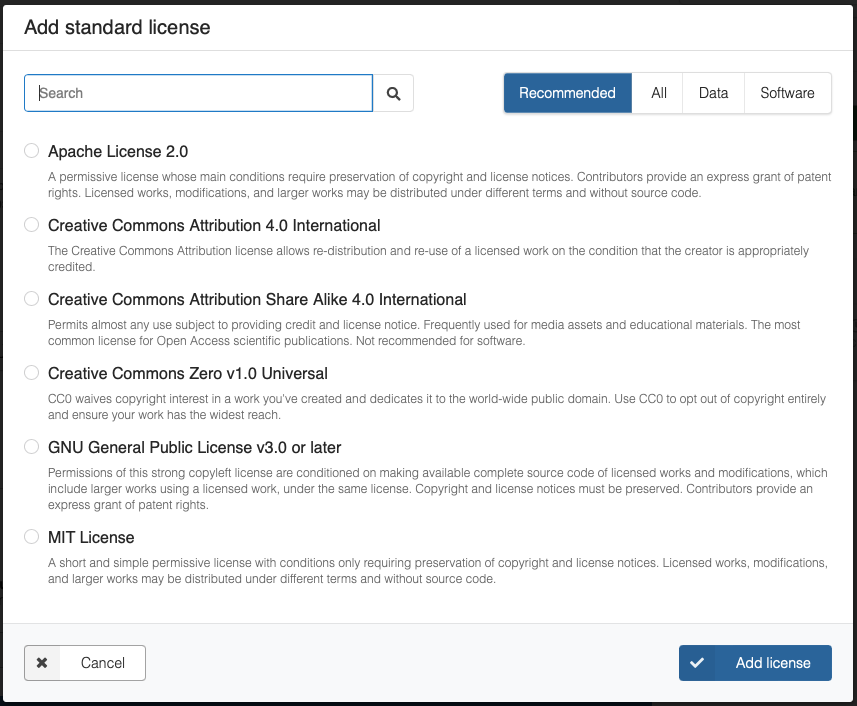Switch to the Recommended filter tab
This screenshot has height=706, width=857.
pos(567,93)
